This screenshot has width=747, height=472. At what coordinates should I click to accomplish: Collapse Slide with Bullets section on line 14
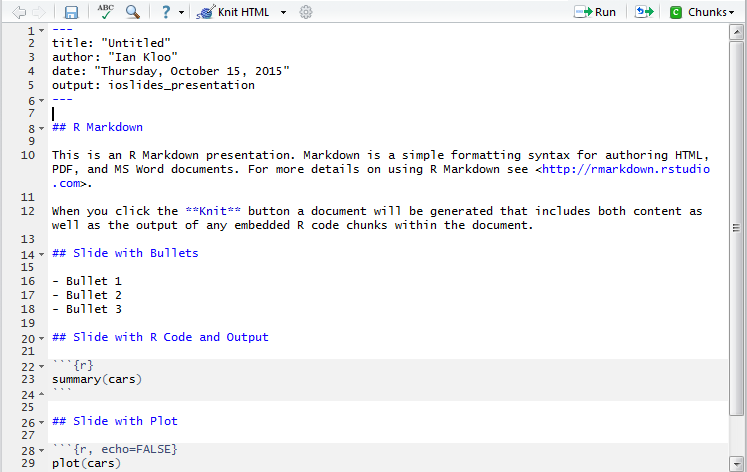click(x=41, y=255)
